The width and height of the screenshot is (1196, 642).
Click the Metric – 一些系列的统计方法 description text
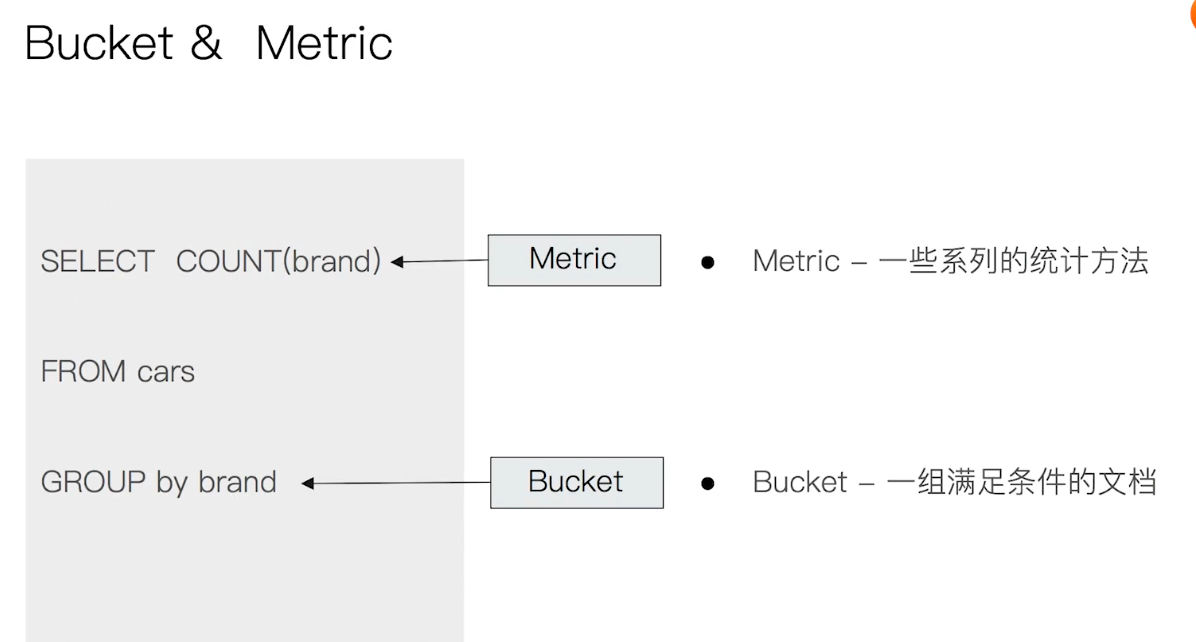(x=950, y=261)
